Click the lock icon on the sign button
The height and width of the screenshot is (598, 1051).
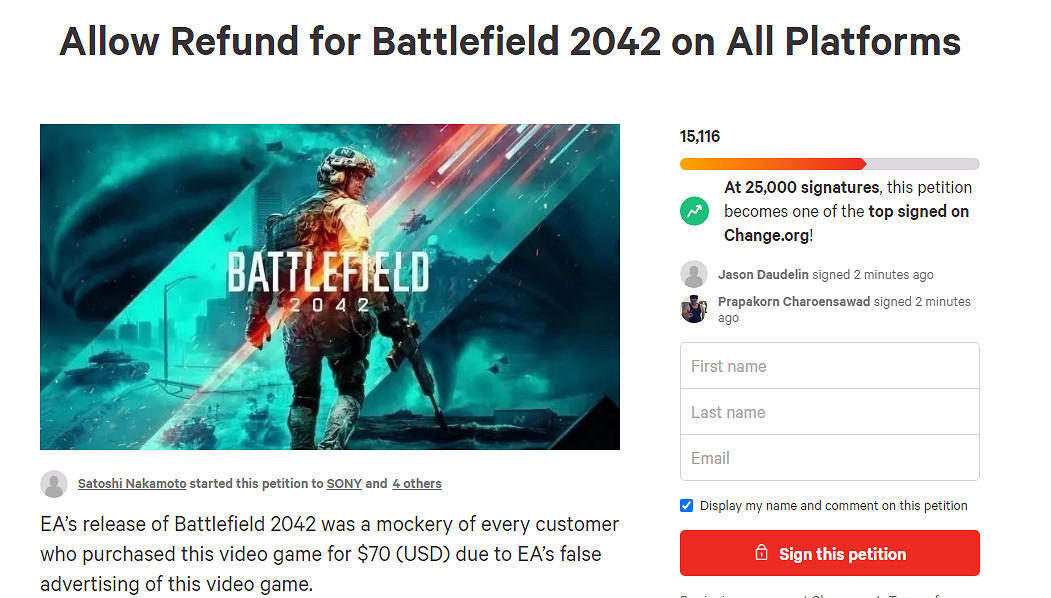pyautogui.click(x=762, y=553)
